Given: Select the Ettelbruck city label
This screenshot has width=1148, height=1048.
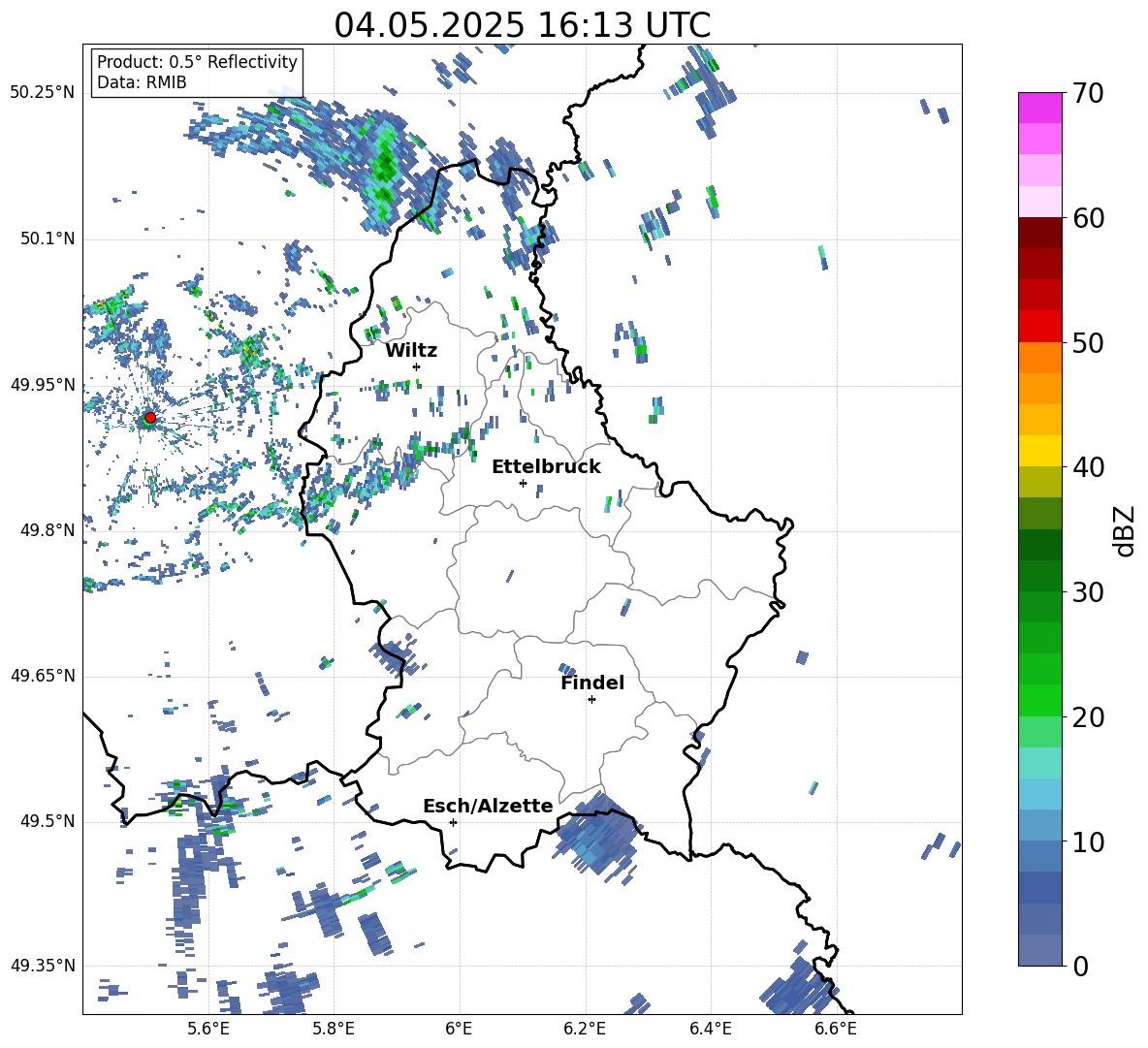Looking at the screenshot, I should 546,467.
